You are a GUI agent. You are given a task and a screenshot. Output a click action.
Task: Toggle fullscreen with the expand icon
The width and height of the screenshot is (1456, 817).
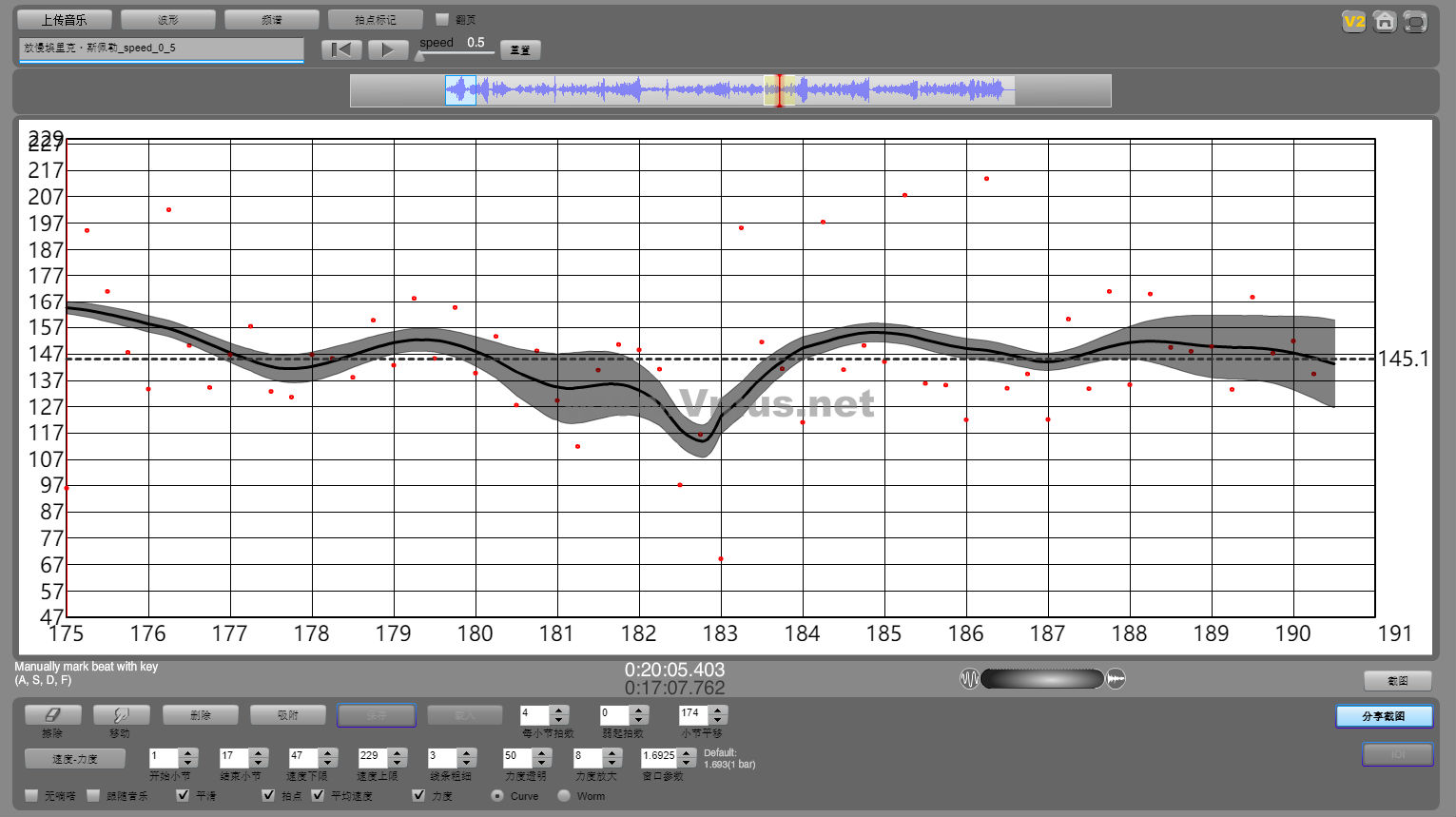pyautogui.click(x=1415, y=21)
